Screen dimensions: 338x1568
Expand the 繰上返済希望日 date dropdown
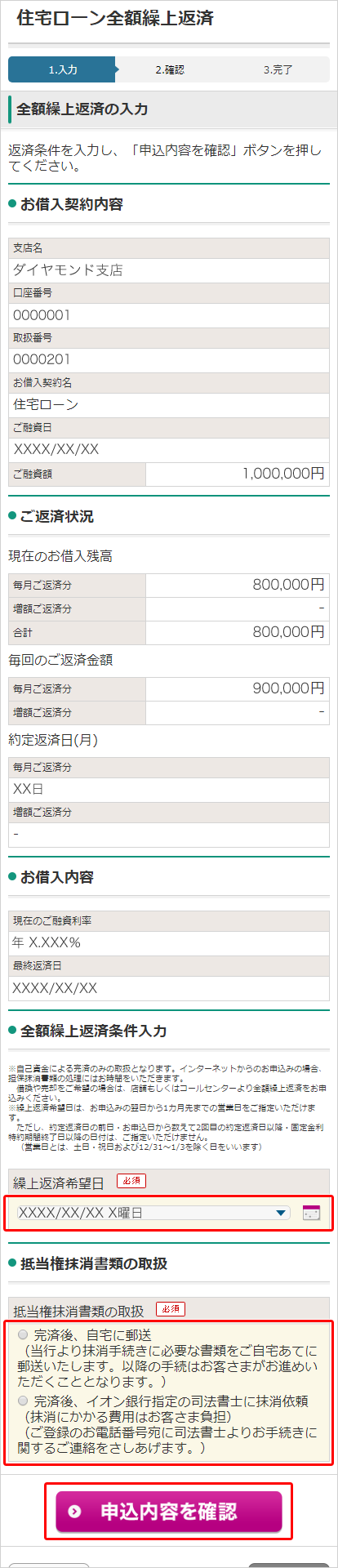[x=153, y=1213]
